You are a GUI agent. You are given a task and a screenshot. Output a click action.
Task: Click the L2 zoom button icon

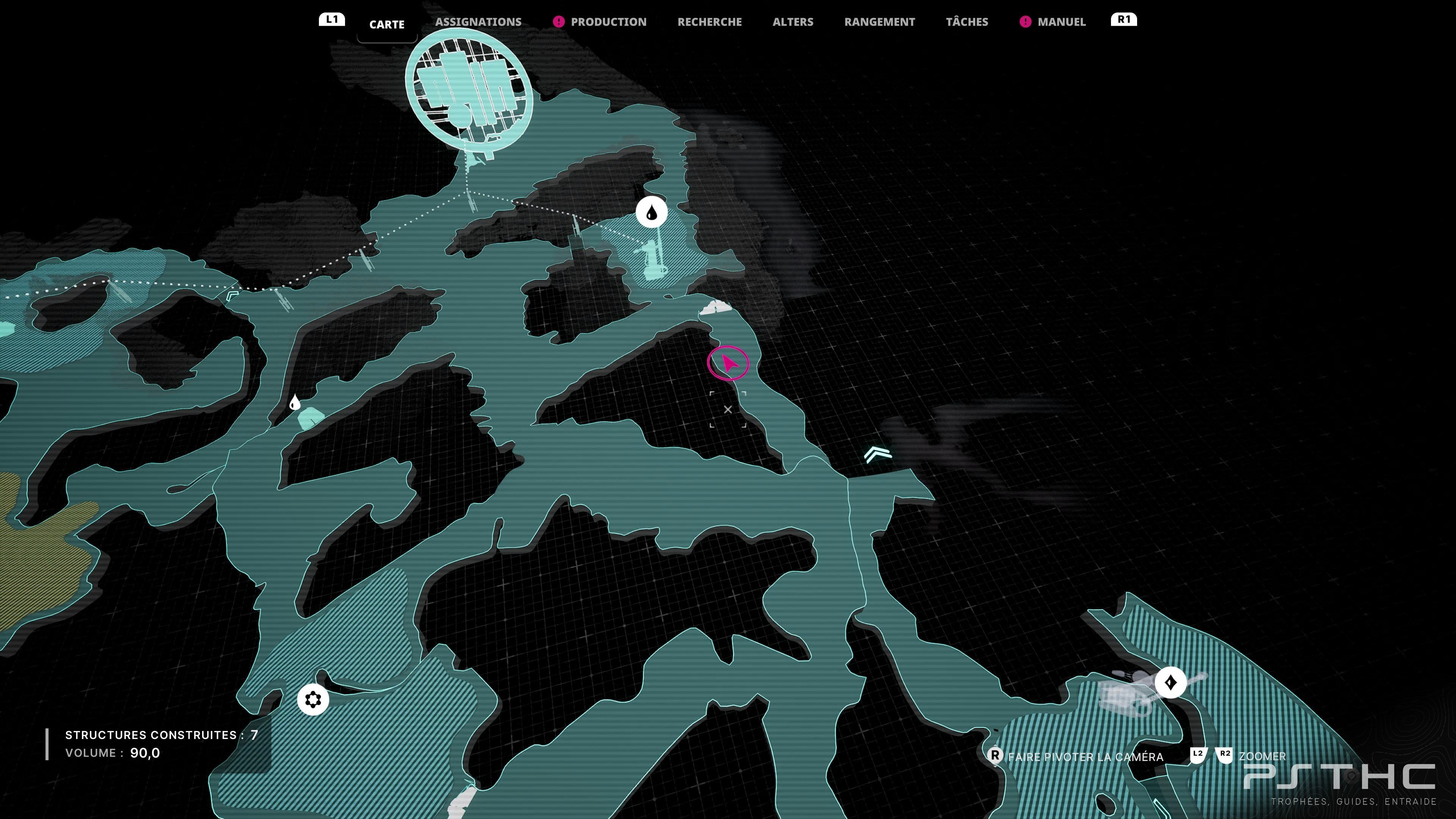[1198, 755]
